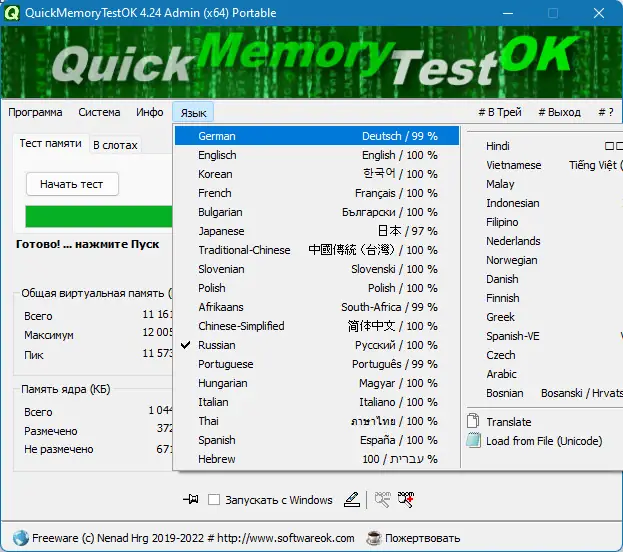This screenshot has height=552, width=623.
Task: Select Thai language
Action: coord(317,421)
